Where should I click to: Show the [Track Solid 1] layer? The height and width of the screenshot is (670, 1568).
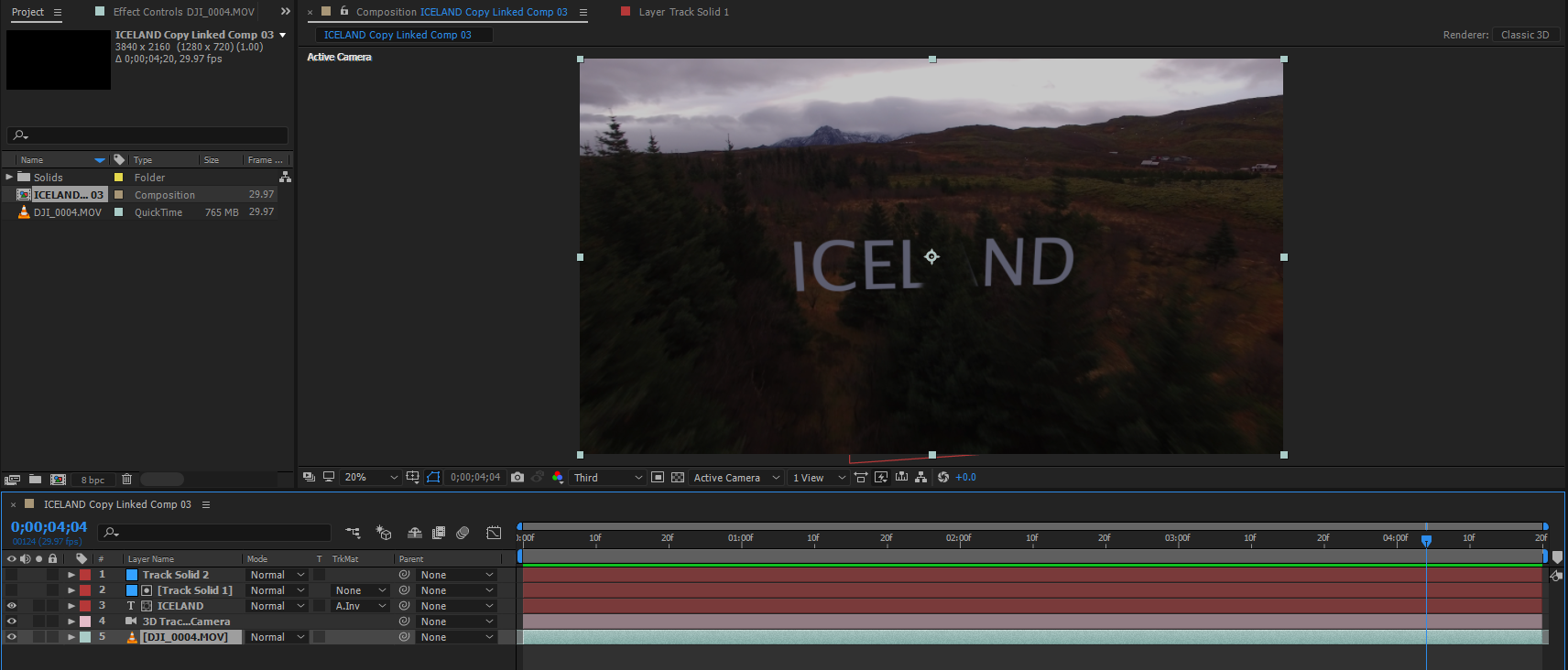pos(12,590)
